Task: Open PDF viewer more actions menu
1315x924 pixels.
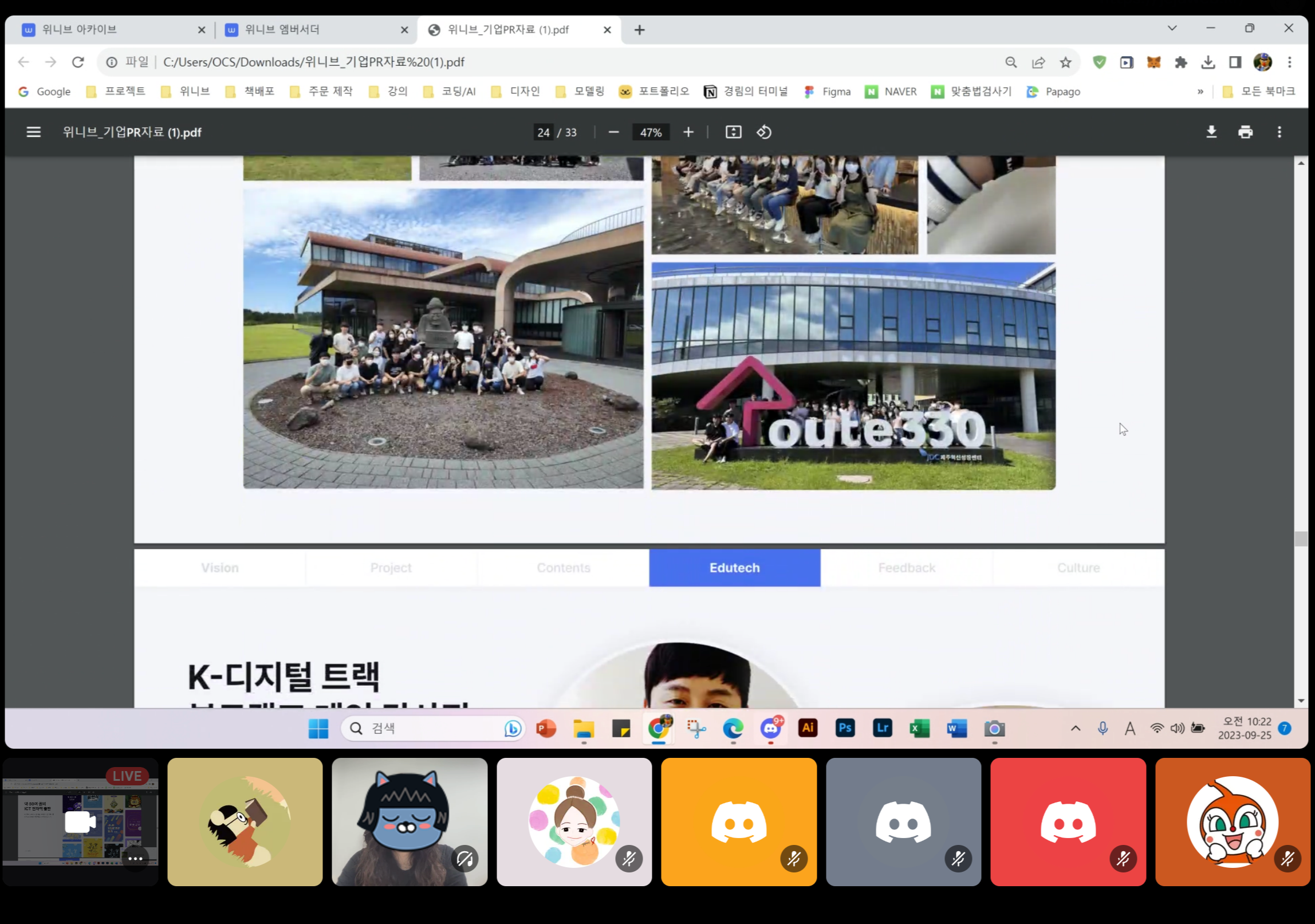Action: pos(1279,132)
